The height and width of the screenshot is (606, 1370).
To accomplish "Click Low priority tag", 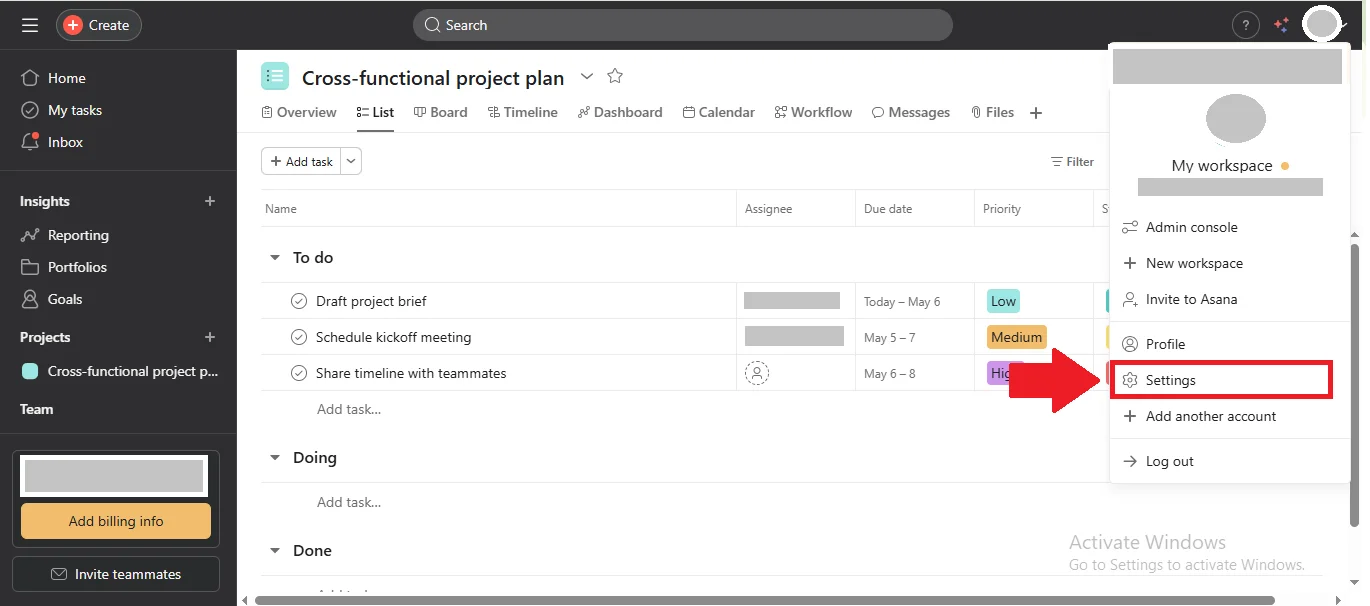I will [x=1003, y=301].
